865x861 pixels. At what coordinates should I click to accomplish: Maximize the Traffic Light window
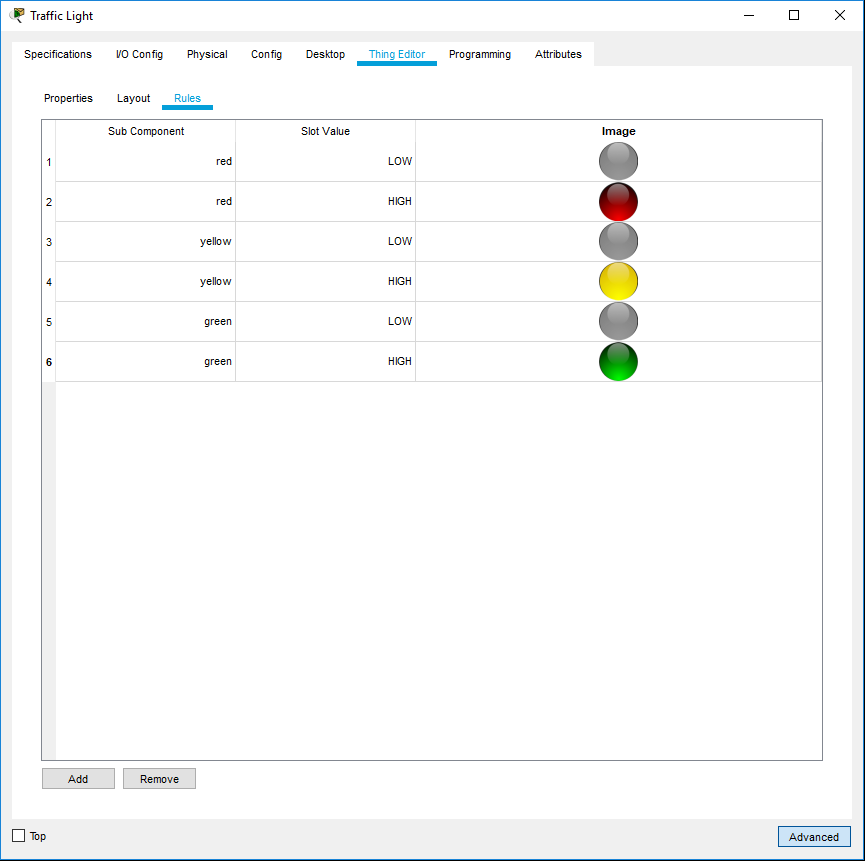pyautogui.click(x=794, y=15)
